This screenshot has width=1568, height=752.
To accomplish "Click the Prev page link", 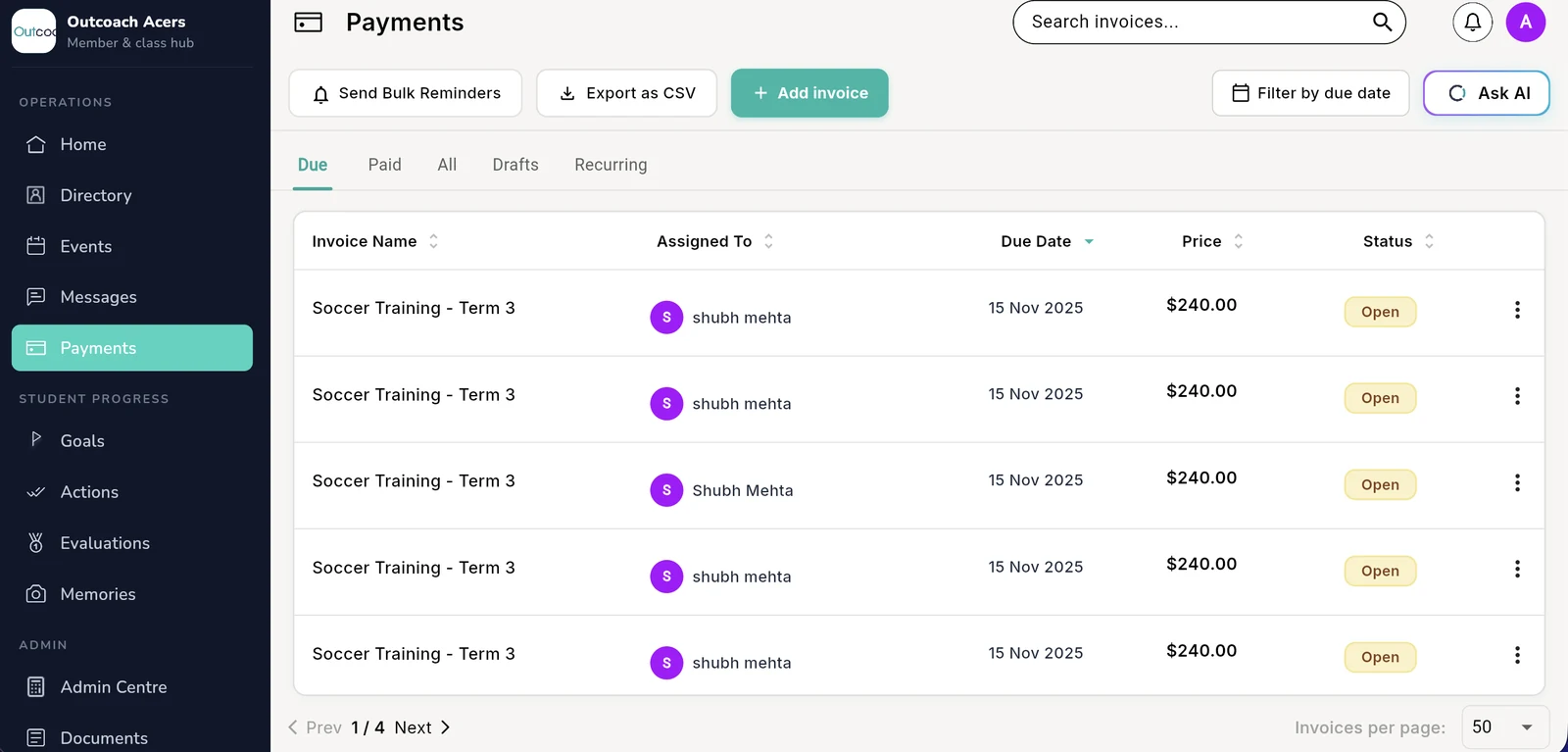I will [x=315, y=727].
